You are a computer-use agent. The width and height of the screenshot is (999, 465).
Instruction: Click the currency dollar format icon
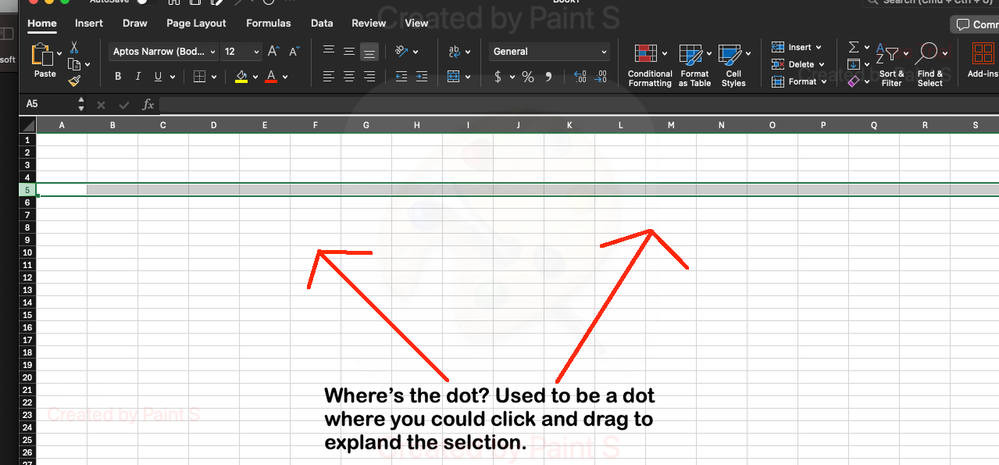[x=497, y=77]
